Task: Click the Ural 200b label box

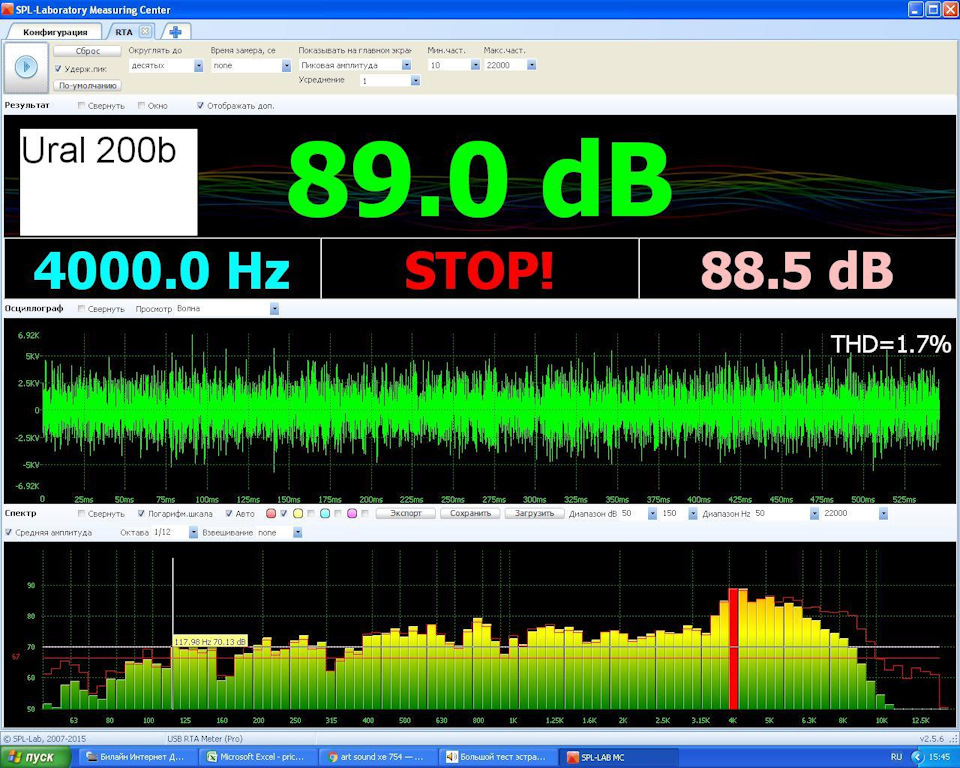Action: click(108, 182)
